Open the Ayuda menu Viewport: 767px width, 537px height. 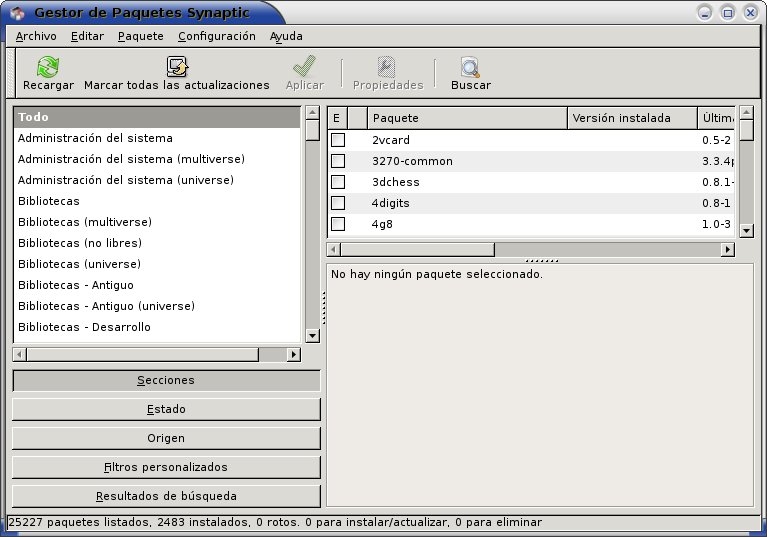point(286,36)
